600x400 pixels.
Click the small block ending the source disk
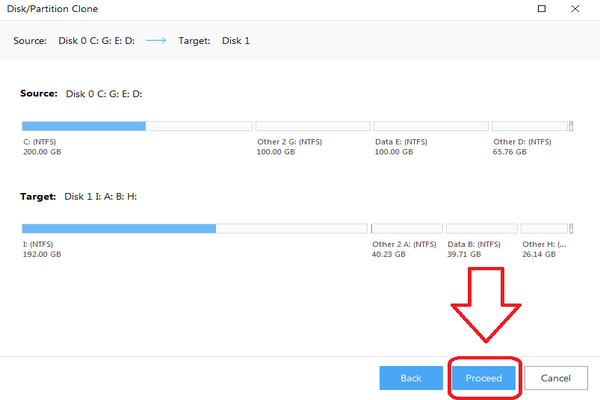point(571,127)
